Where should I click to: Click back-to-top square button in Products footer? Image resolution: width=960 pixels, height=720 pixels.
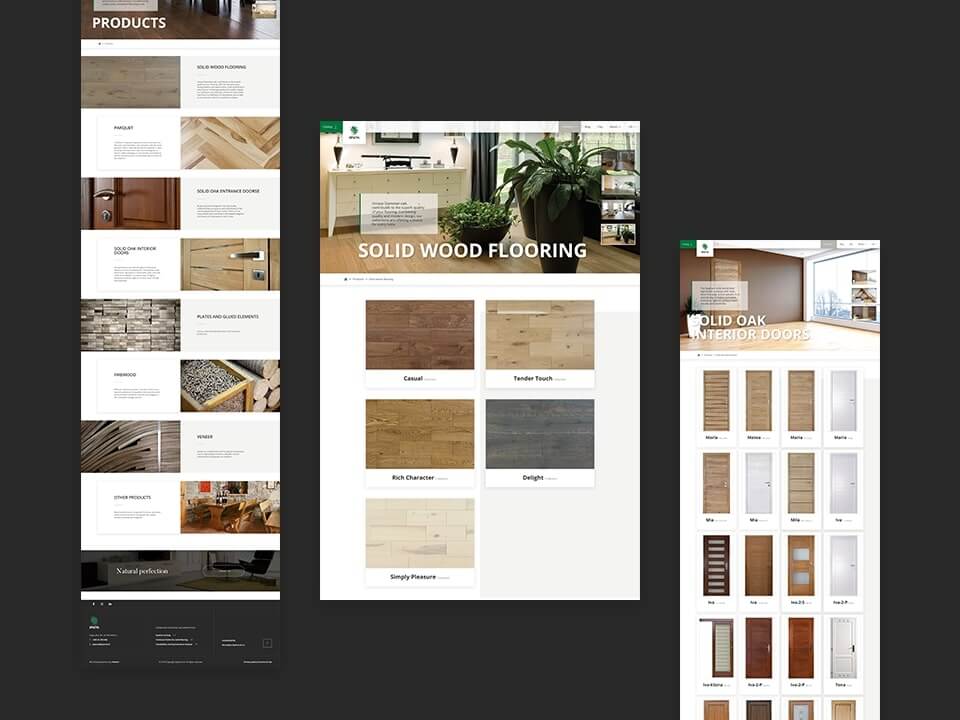(x=267, y=643)
